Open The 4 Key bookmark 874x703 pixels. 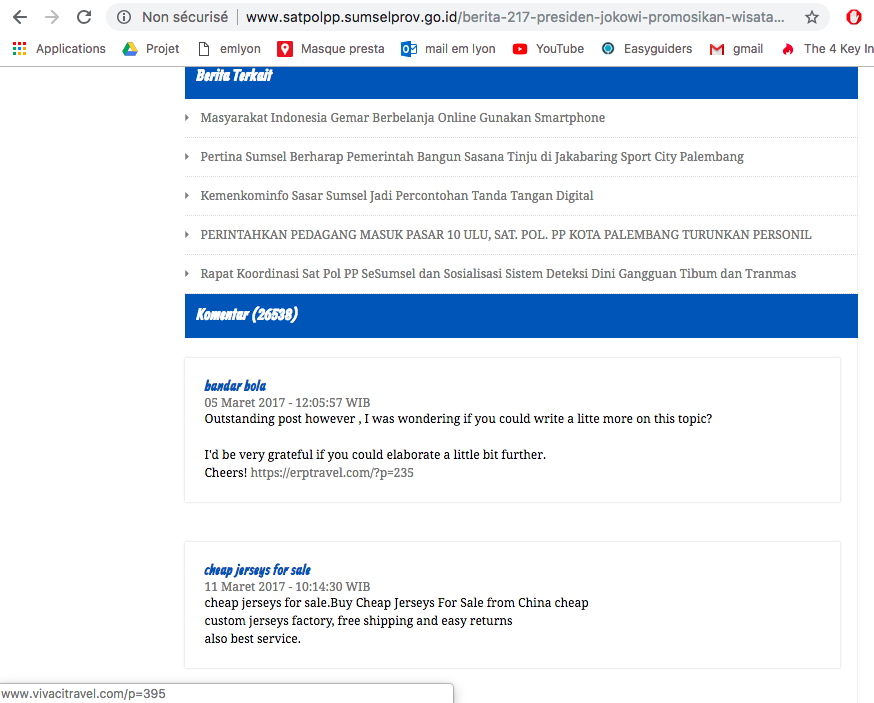click(828, 49)
